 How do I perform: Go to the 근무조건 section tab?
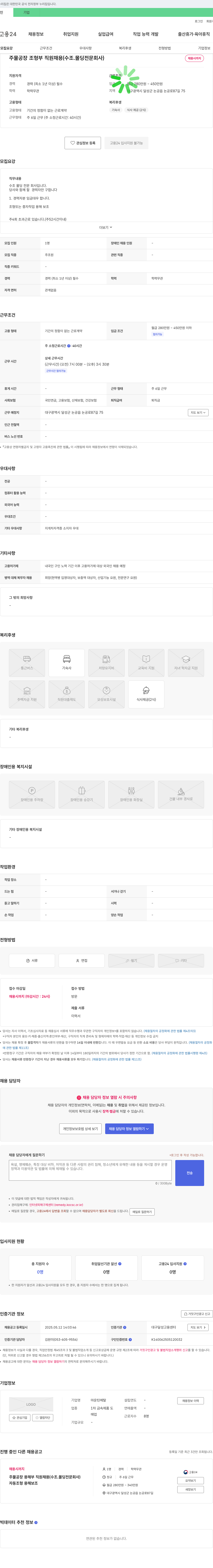tap(46, 48)
